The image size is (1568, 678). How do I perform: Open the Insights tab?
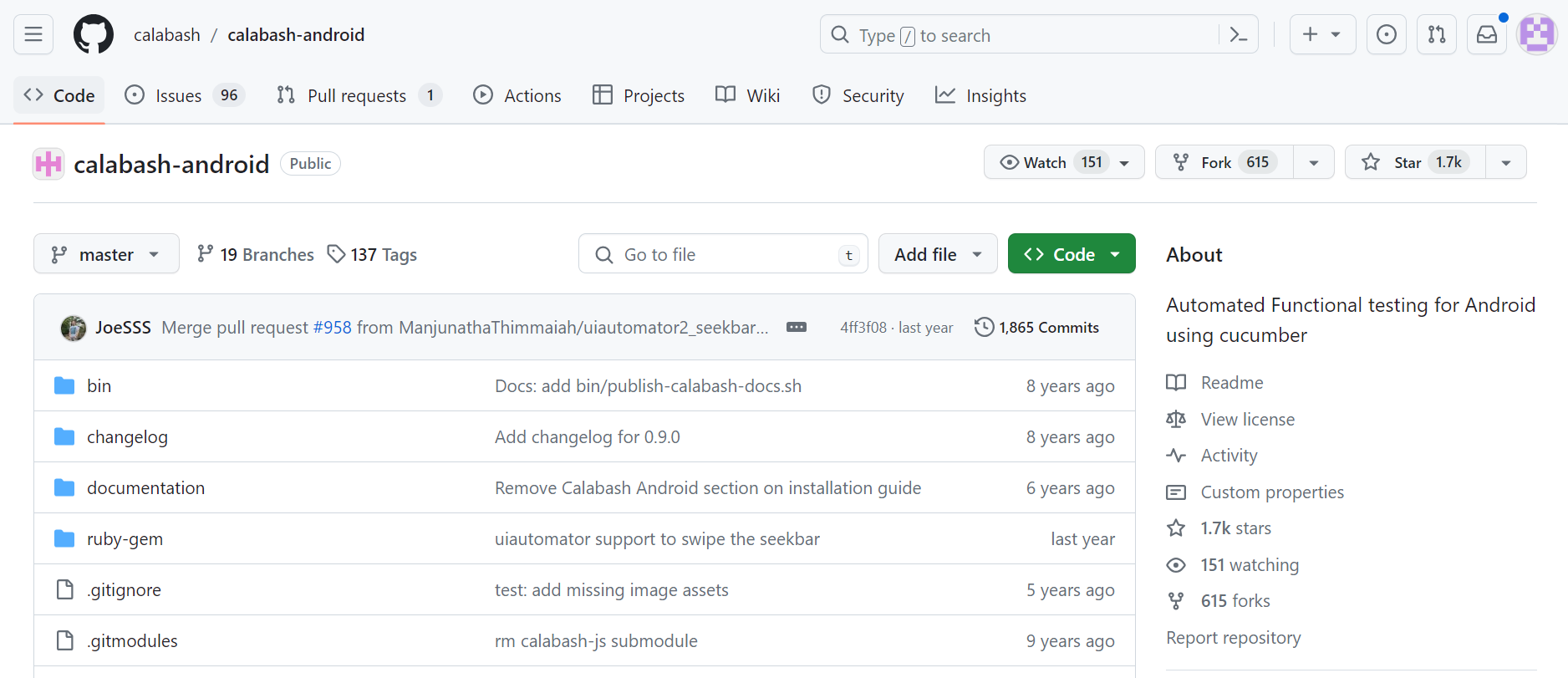pyautogui.click(x=980, y=96)
